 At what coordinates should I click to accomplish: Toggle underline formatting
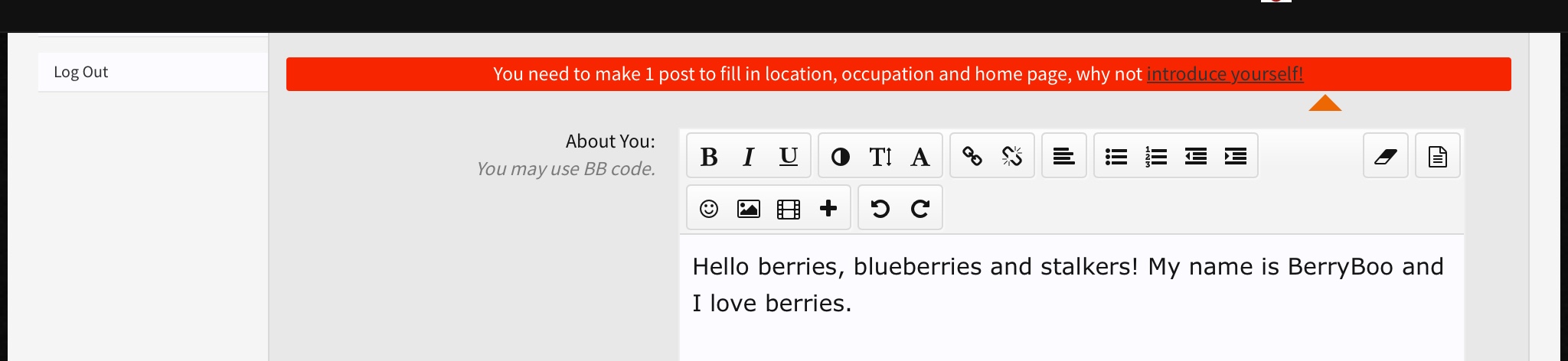[x=789, y=156]
